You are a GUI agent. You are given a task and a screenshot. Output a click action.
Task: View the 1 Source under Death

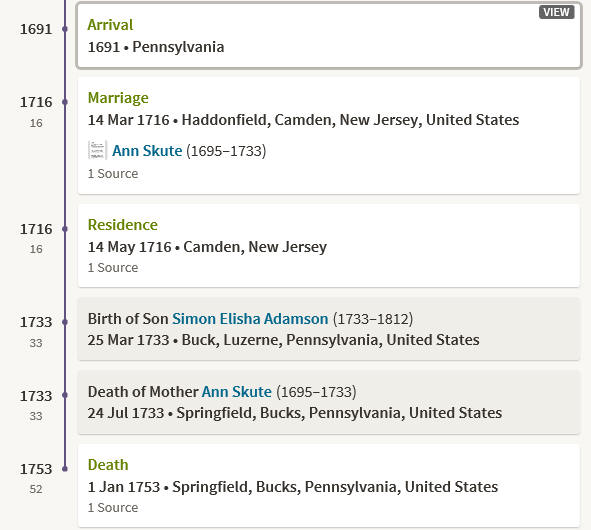click(113, 507)
